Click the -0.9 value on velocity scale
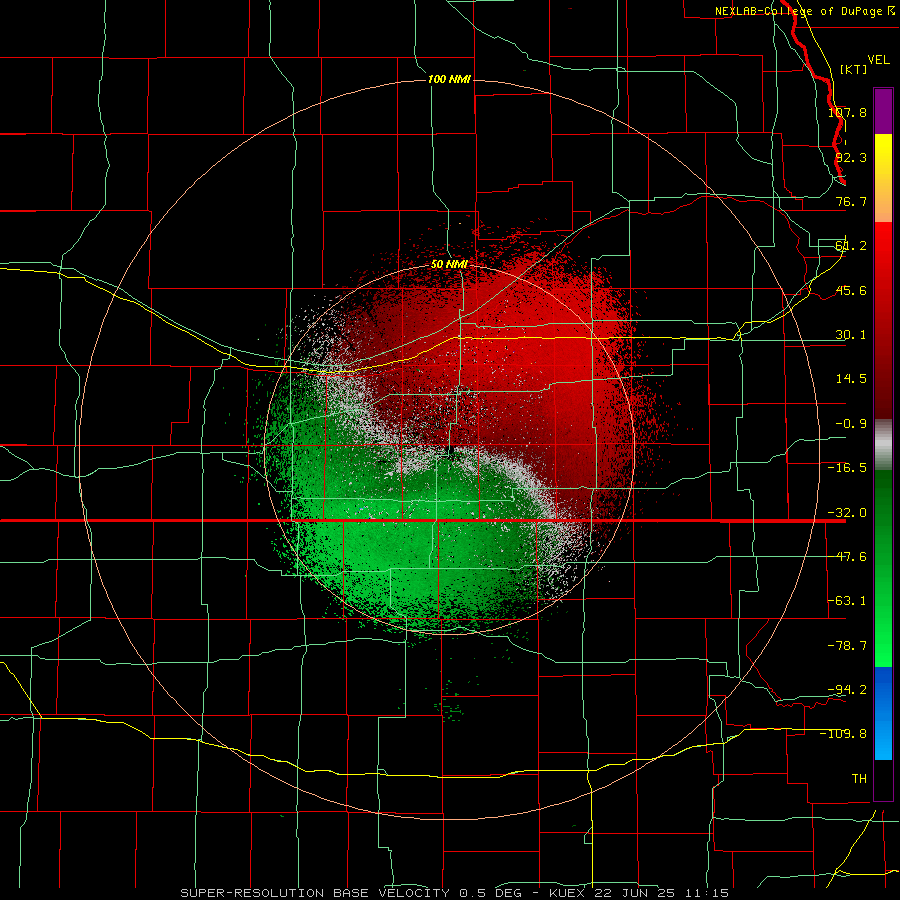Viewport: 900px width, 900px height. pyautogui.click(x=851, y=424)
